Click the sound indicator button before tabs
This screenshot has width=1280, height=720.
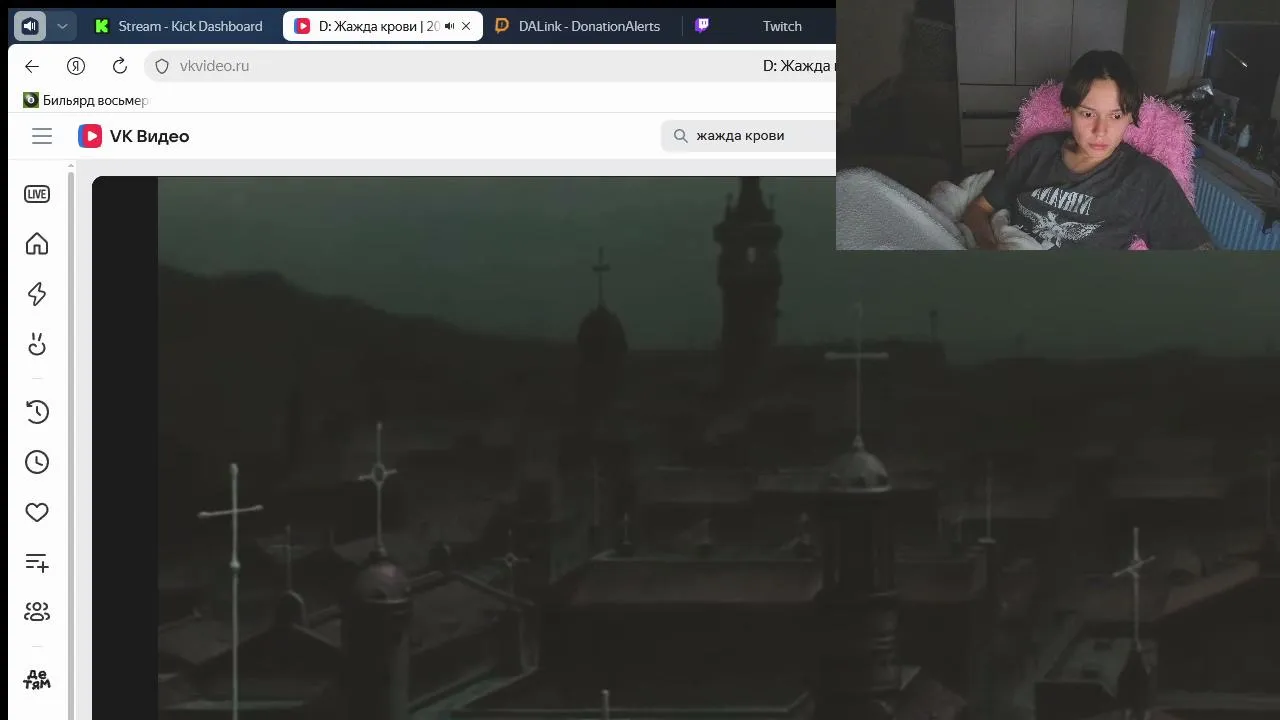coord(30,26)
